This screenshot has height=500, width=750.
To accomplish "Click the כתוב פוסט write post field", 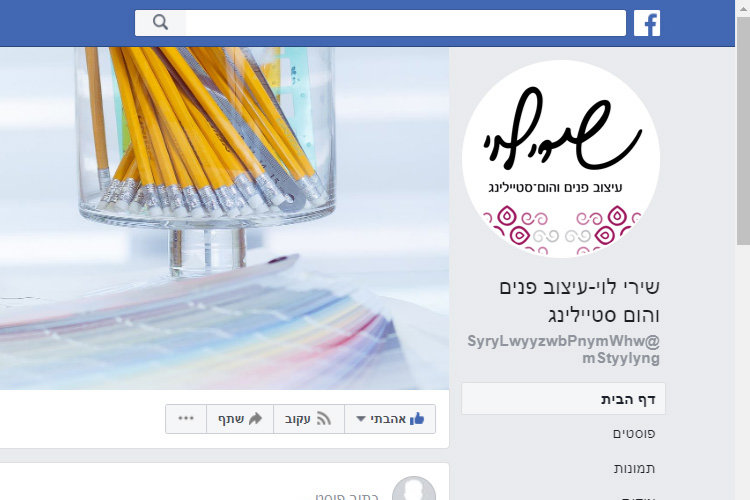I will tap(347, 497).
